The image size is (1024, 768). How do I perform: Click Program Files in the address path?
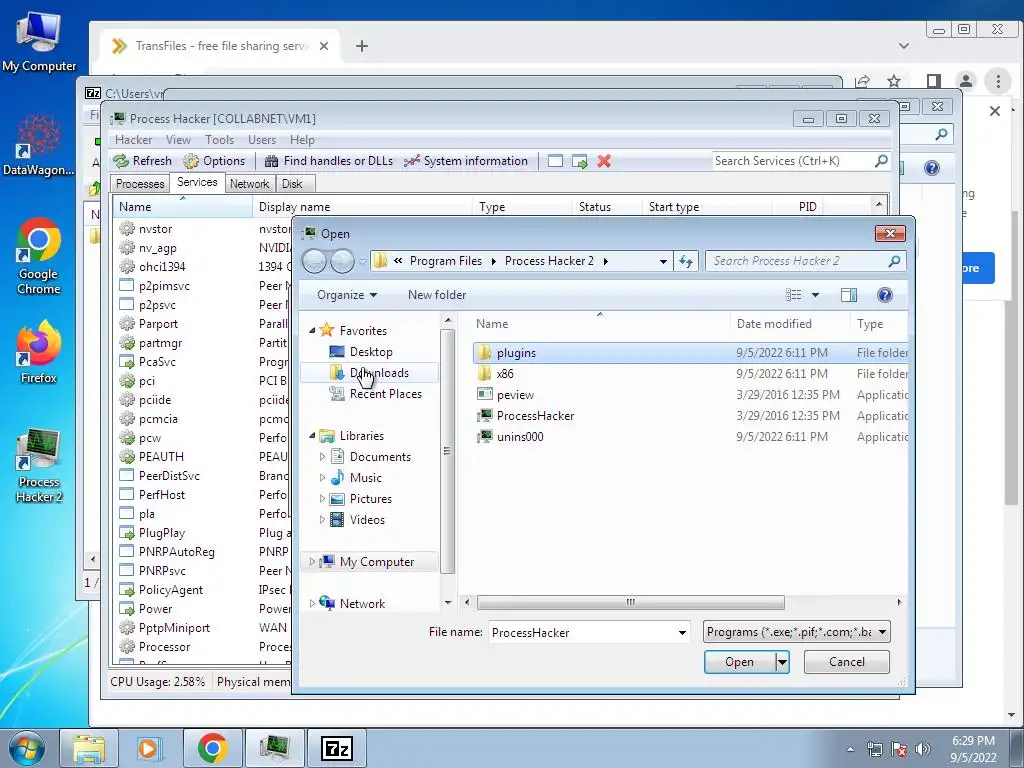coord(445,261)
